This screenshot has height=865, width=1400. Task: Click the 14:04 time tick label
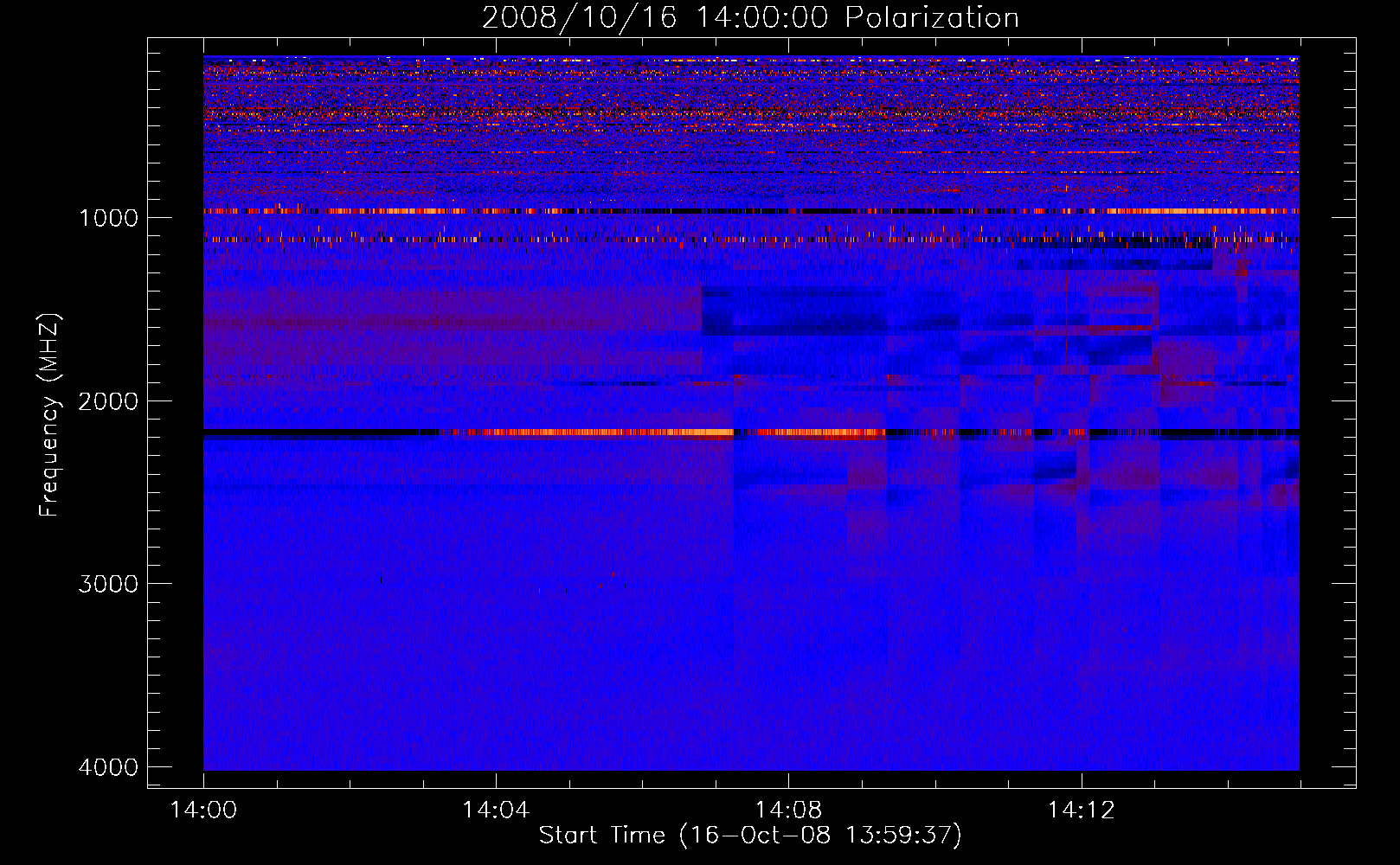496,811
